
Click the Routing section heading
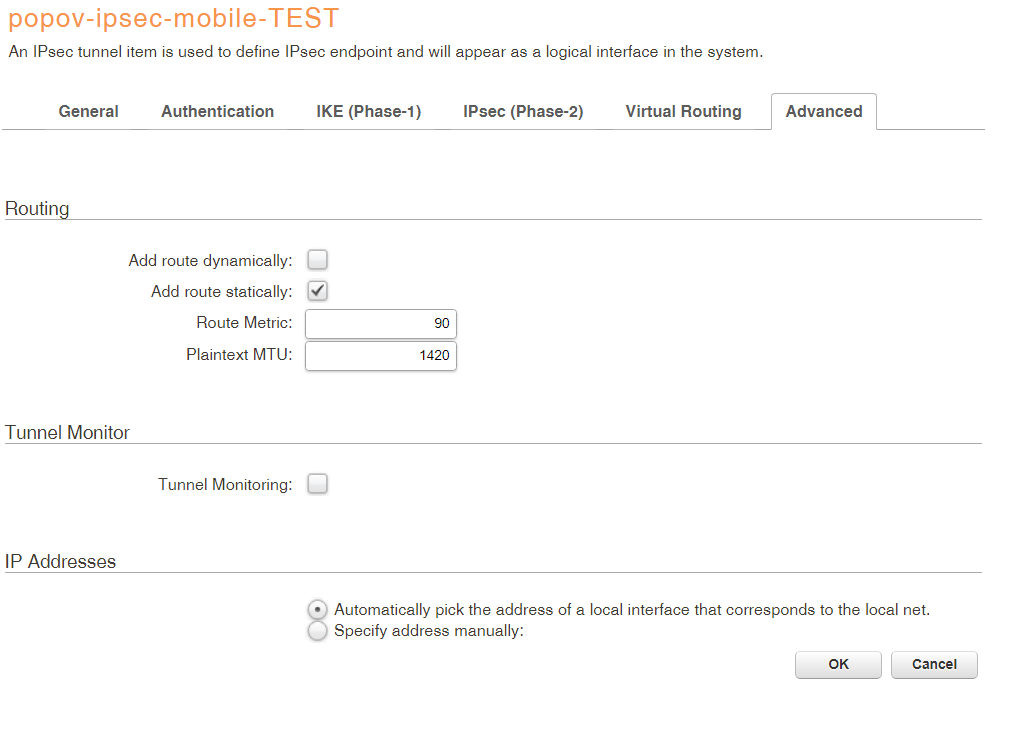coord(37,209)
